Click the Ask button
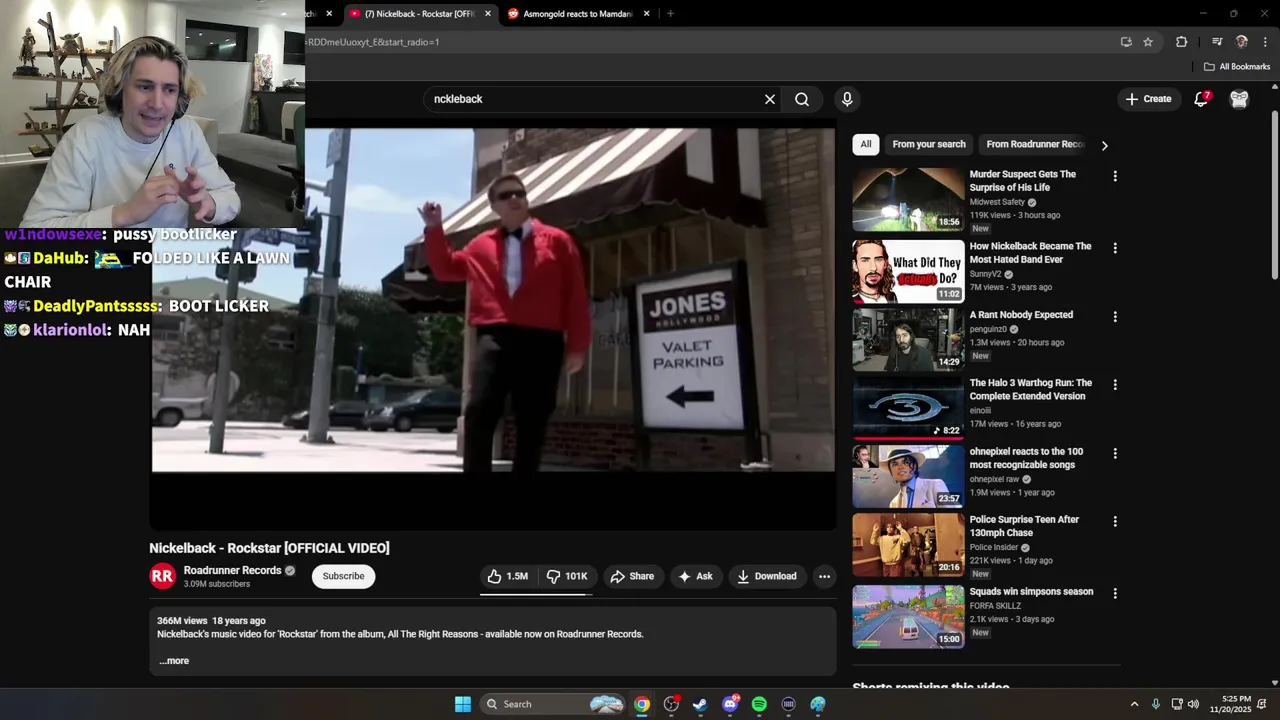The image size is (1280, 720). coord(695,576)
